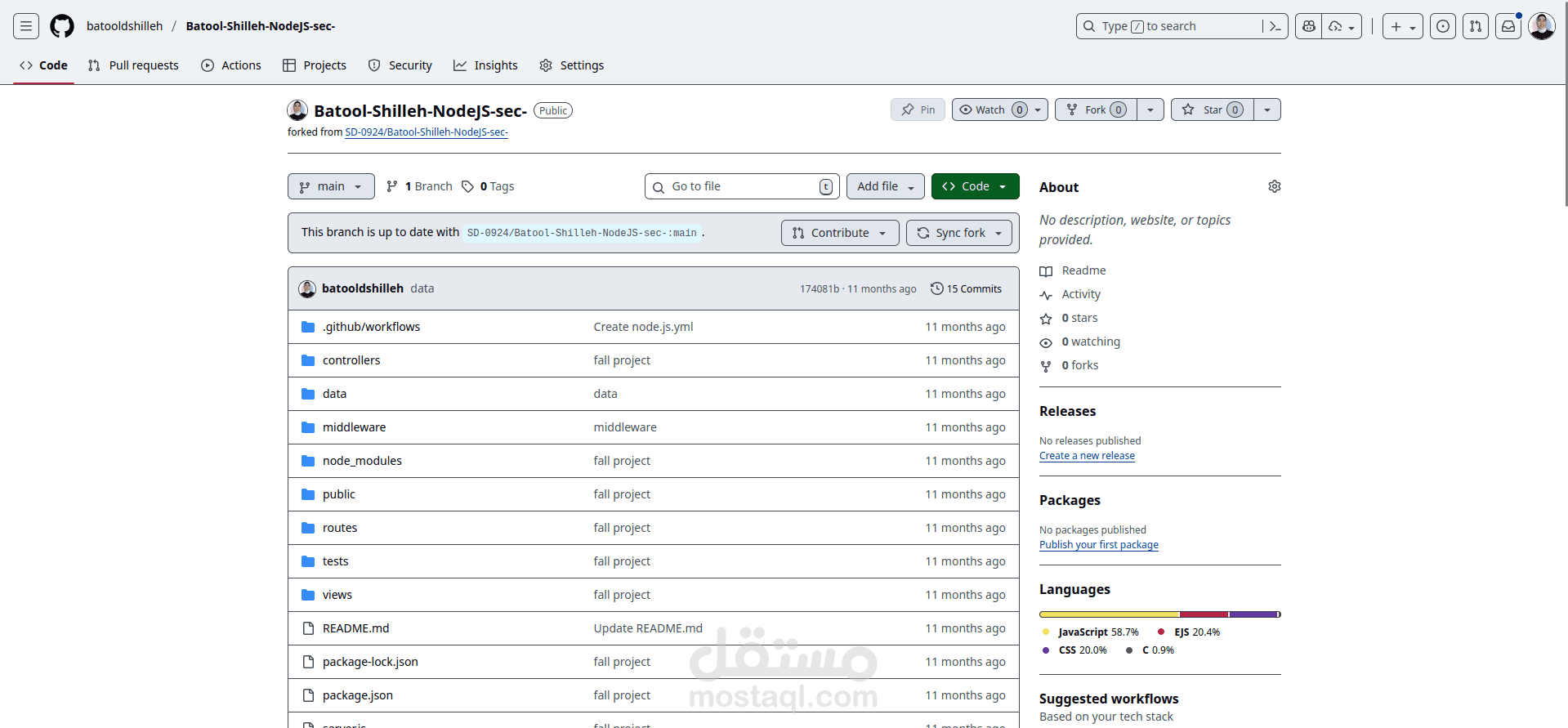Image resolution: width=1568 pixels, height=728 pixels.
Task: Click the README.md file icon
Action: 308,628
